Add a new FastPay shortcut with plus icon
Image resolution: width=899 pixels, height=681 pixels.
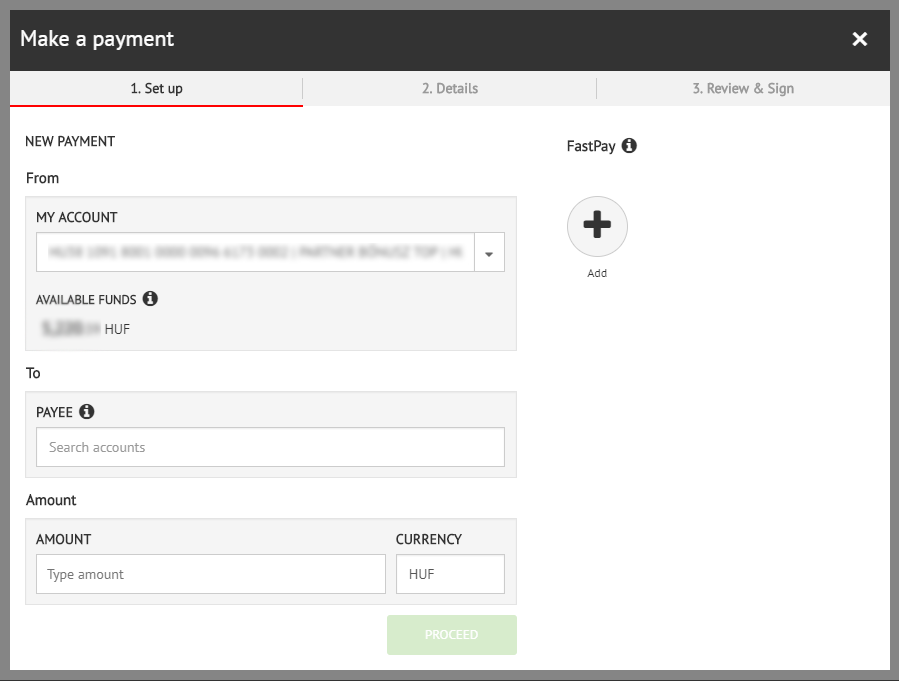click(597, 226)
